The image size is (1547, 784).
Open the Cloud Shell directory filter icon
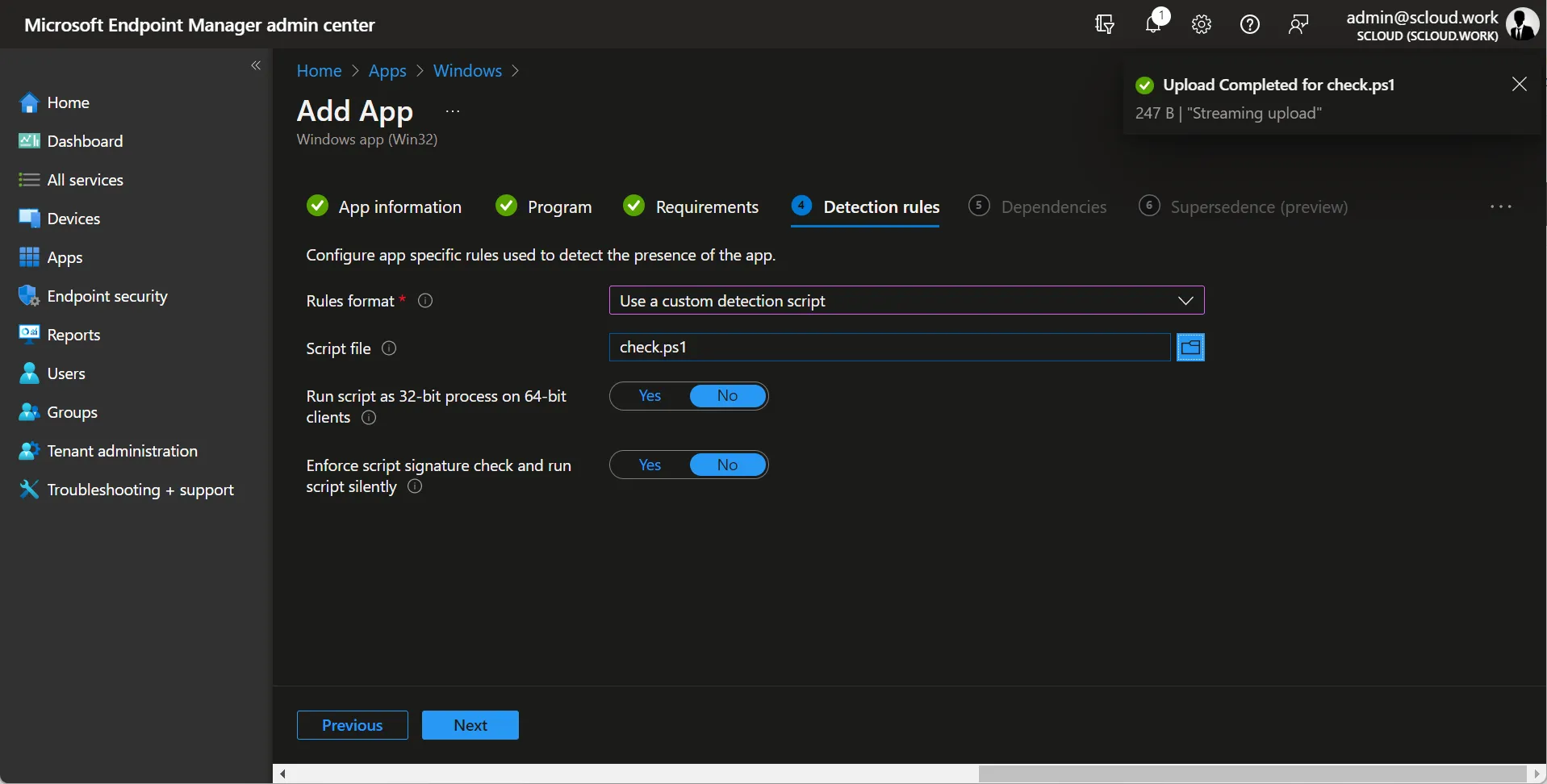tap(1105, 24)
